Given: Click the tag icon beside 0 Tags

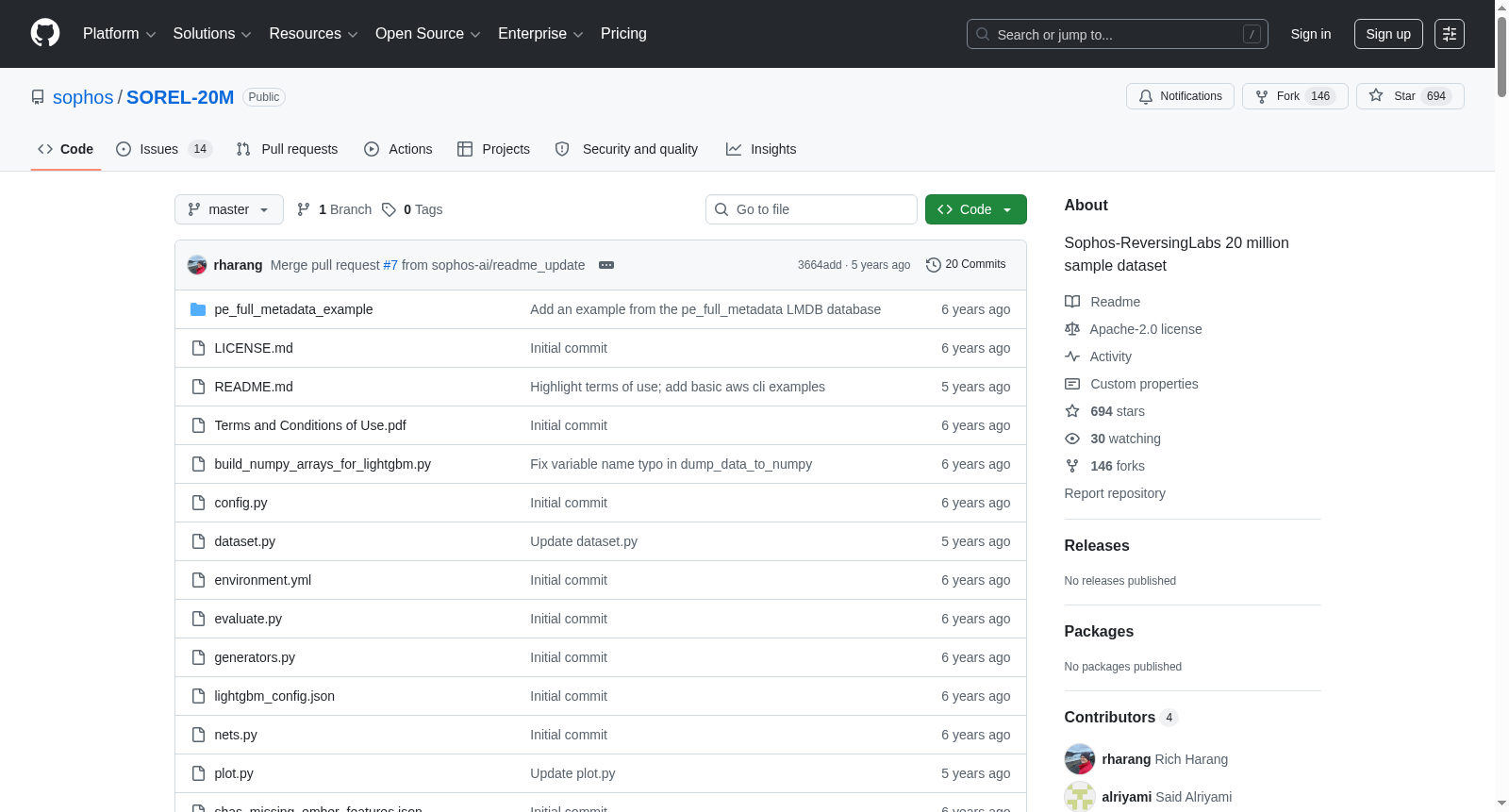Looking at the screenshot, I should coord(389,209).
